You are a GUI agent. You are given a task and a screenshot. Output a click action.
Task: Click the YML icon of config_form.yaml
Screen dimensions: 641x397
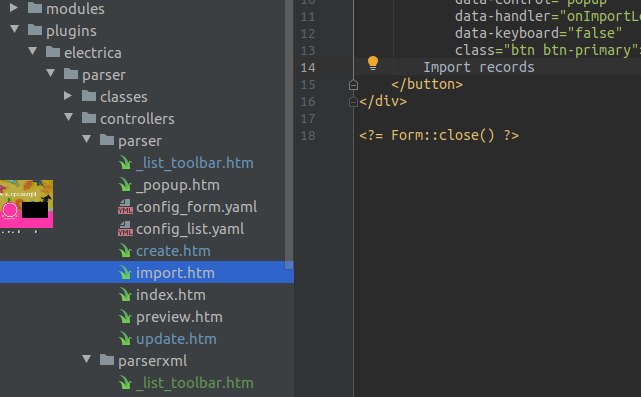tap(125, 207)
